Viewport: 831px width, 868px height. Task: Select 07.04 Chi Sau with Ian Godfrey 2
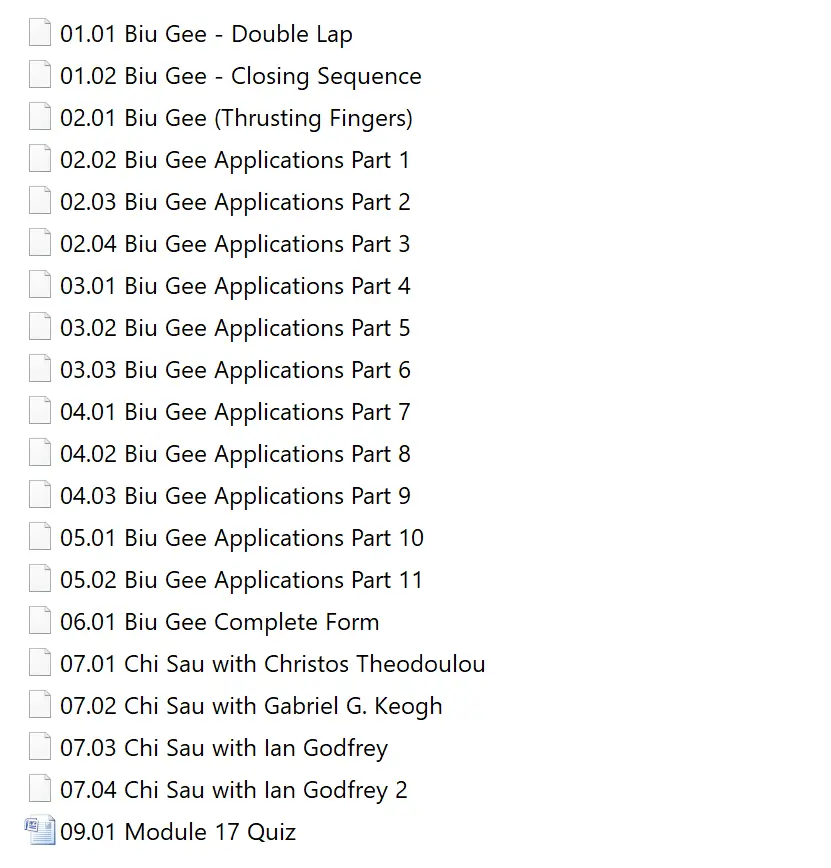point(233,790)
